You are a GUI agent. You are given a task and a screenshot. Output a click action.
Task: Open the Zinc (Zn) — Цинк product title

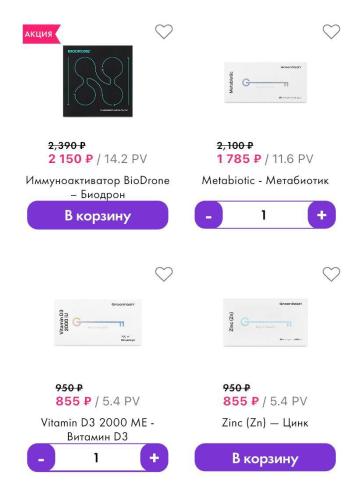pos(265,423)
